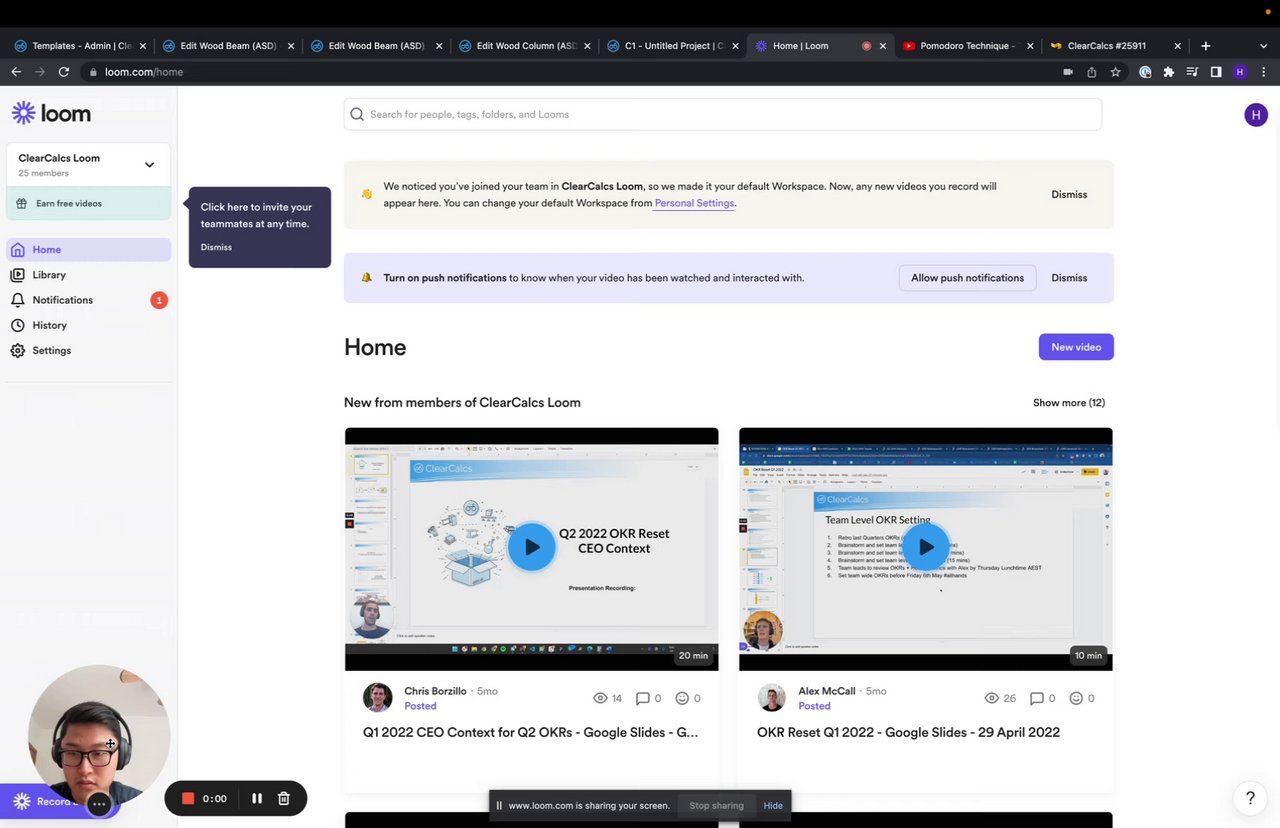Switch to the Templates - Admin tab
The height and width of the screenshot is (828, 1280).
click(80, 46)
